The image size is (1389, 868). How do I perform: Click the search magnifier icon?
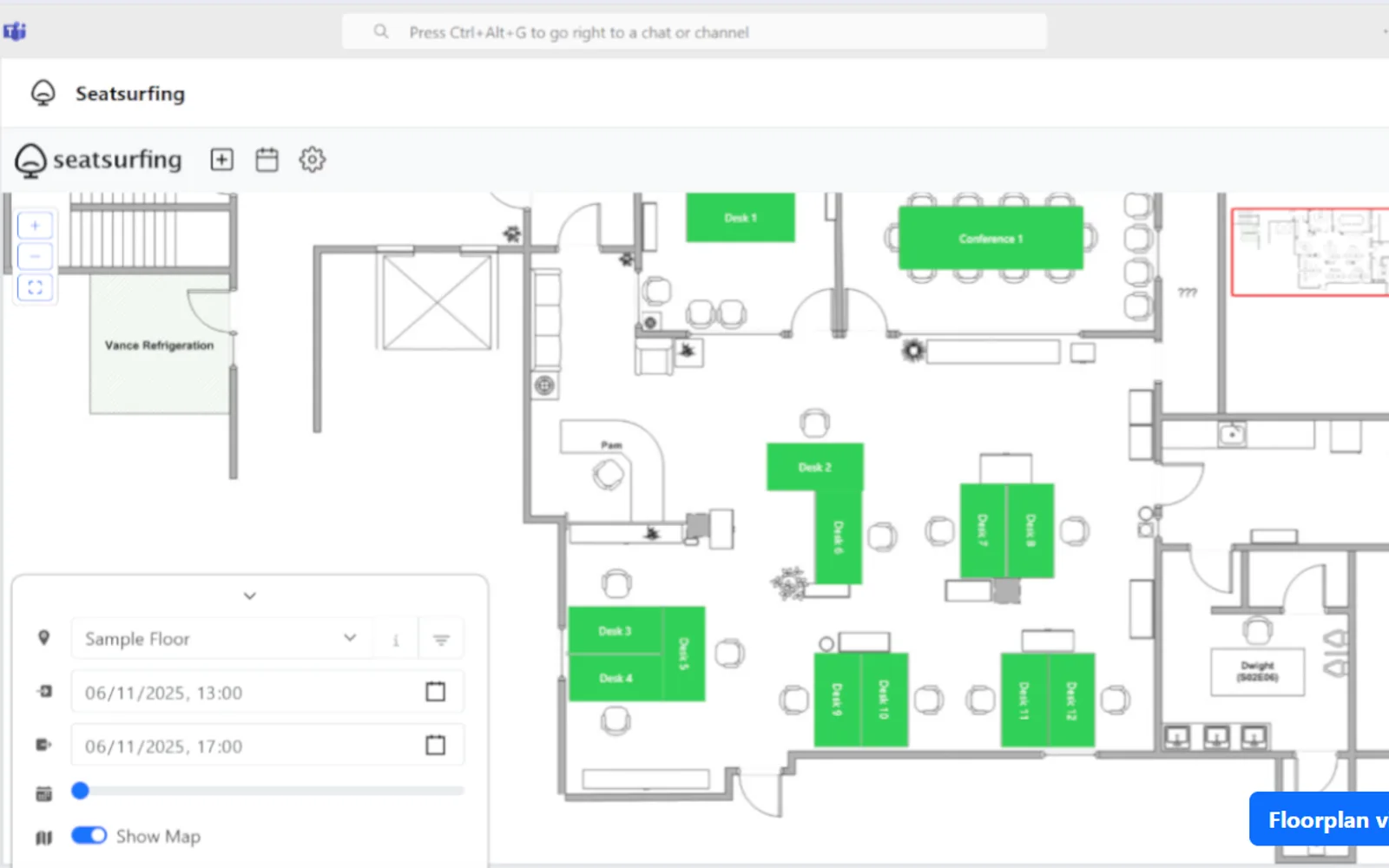click(x=381, y=32)
